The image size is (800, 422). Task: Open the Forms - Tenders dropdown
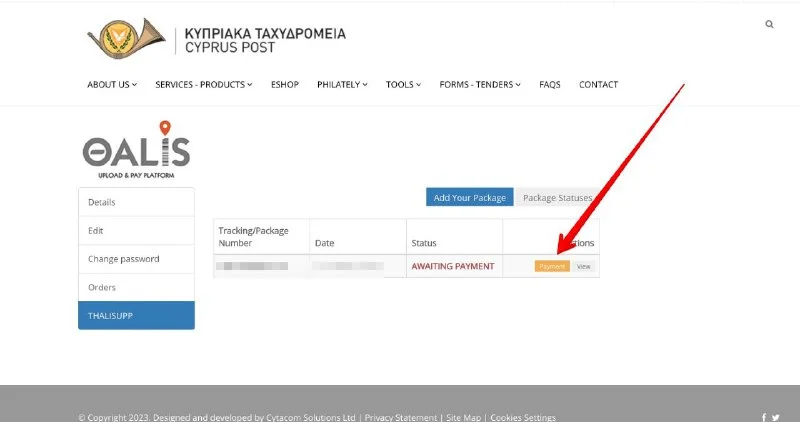[480, 85]
